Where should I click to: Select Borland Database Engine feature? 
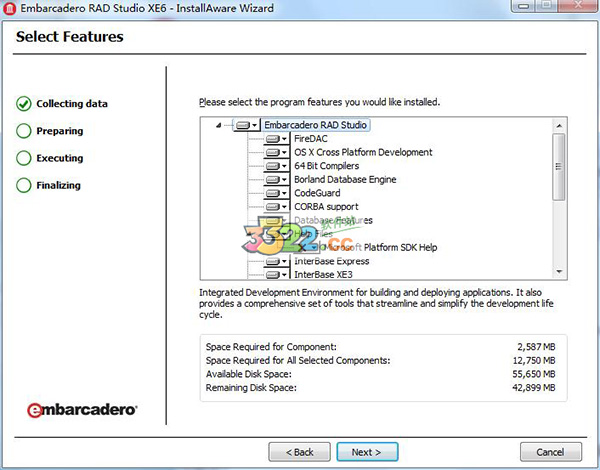click(345, 180)
